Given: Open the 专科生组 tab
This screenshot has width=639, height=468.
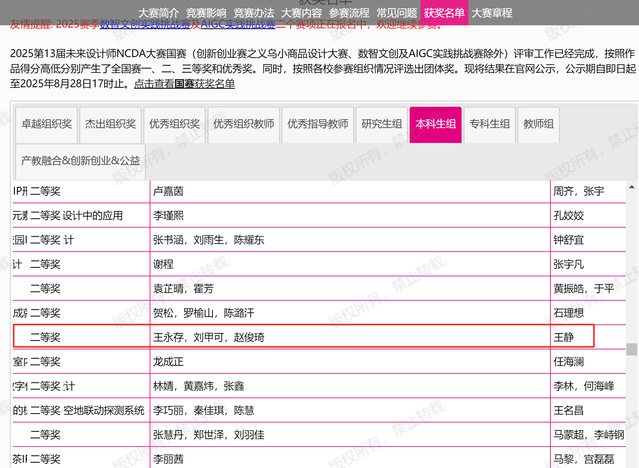Looking at the screenshot, I should [490, 125].
